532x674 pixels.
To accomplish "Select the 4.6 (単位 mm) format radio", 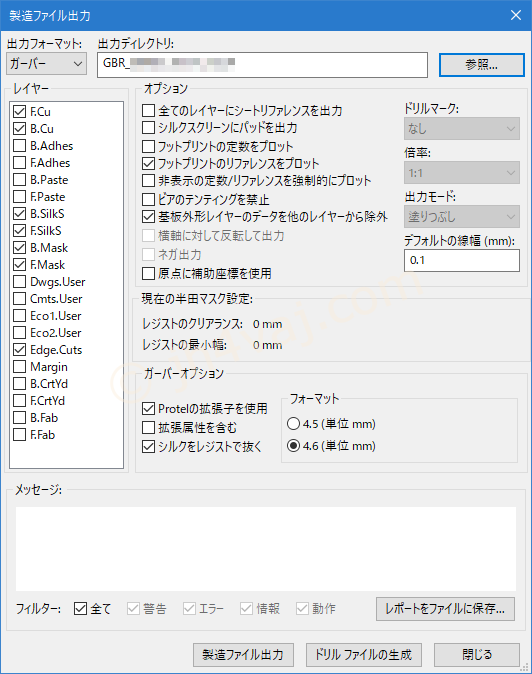I will 293,446.
